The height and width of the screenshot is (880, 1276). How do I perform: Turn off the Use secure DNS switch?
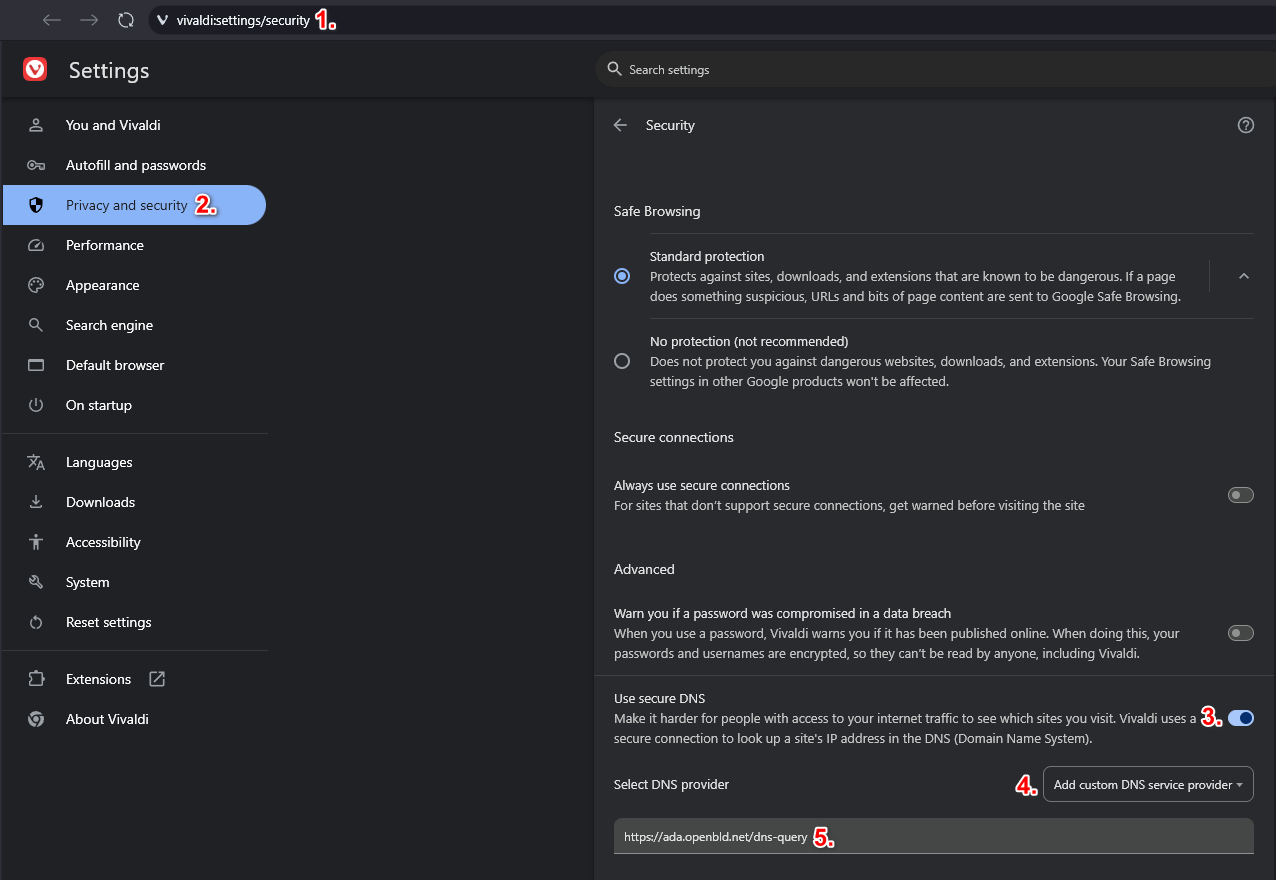[1240, 718]
